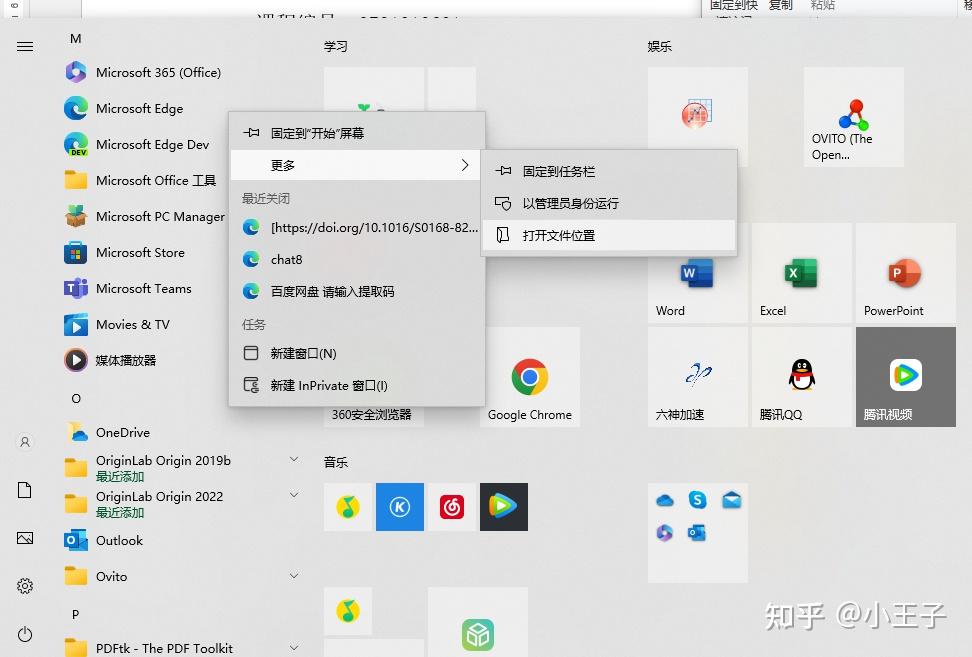Screen dimensions: 972x657
Task: Start 腾讯视频 from its tile
Action: [905, 377]
